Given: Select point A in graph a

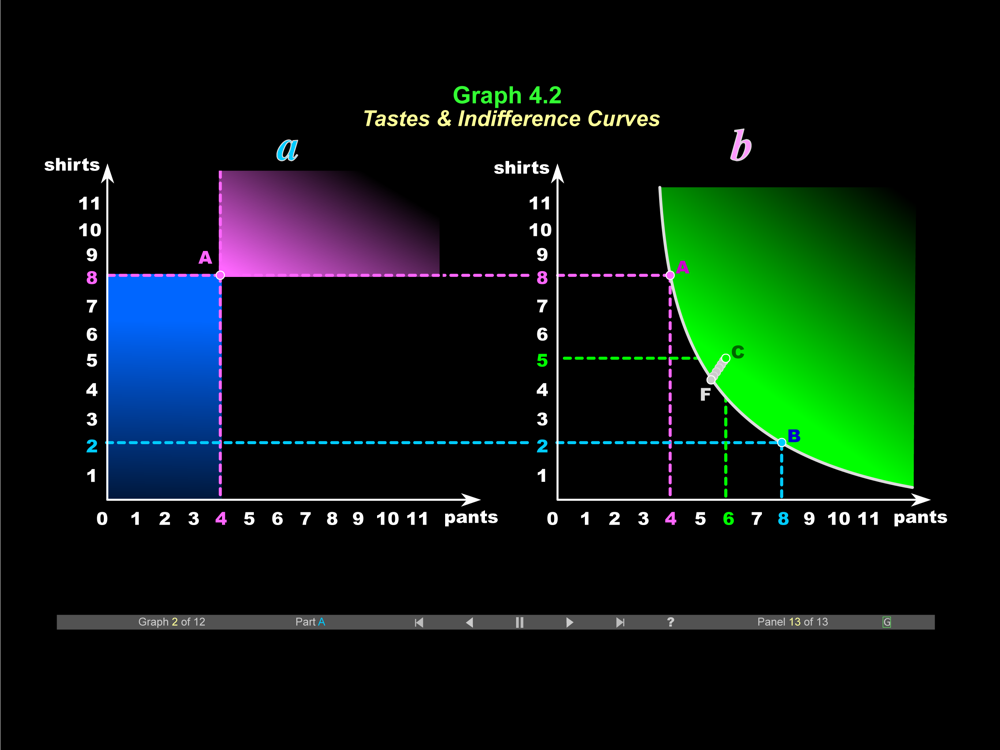Looking at the screenshot, I should click(220, 276).
